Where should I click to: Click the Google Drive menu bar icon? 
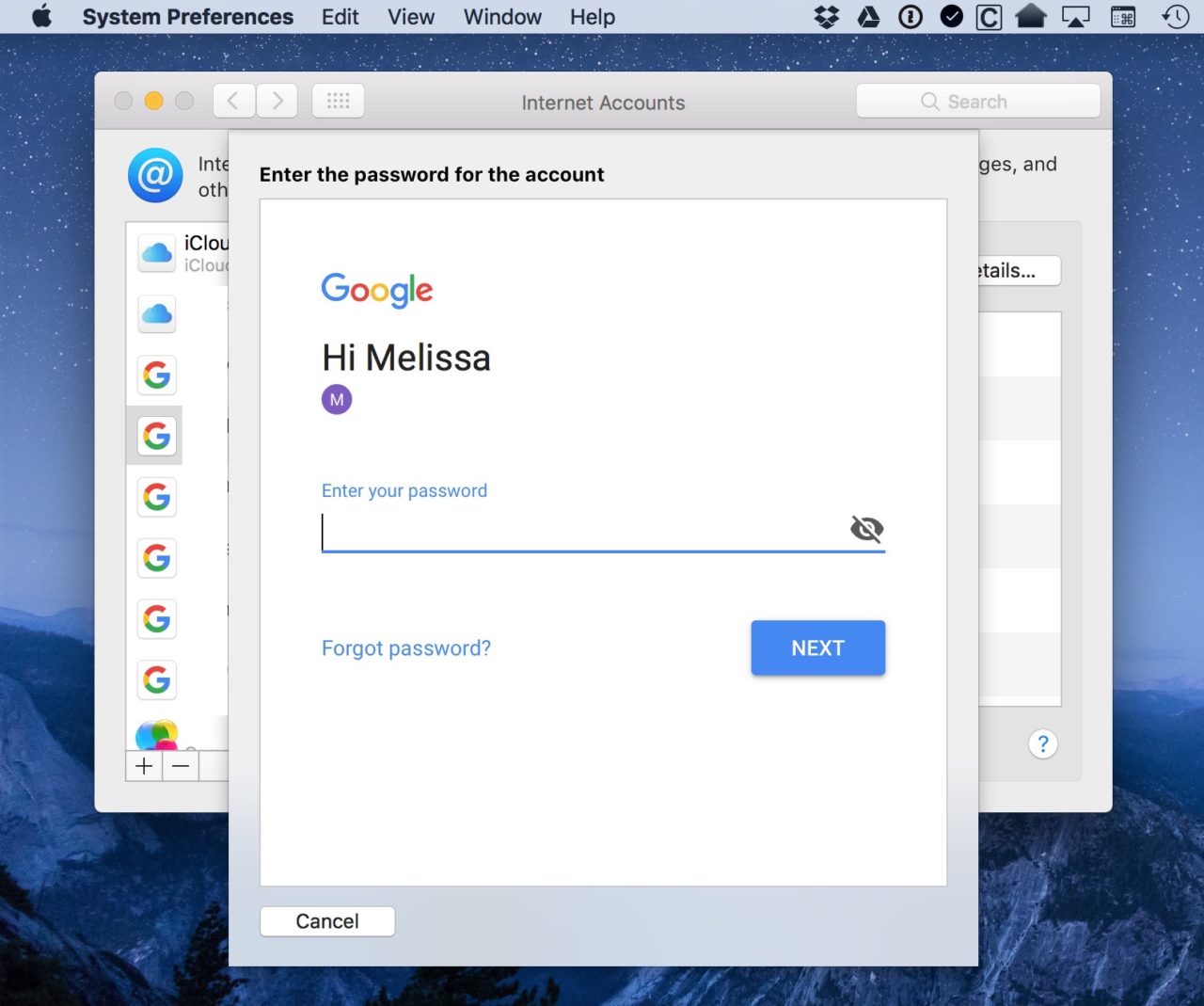(868, 17)
